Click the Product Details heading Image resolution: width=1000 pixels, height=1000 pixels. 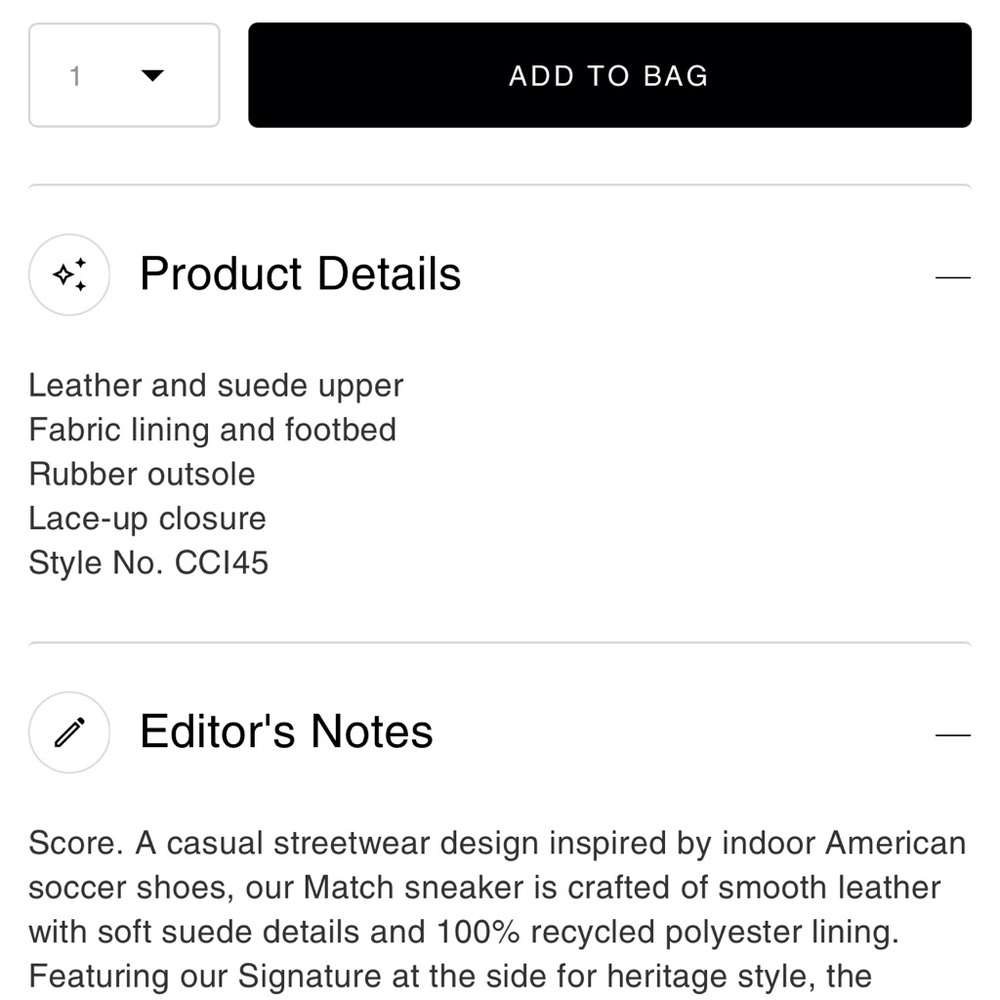point(300,274)
